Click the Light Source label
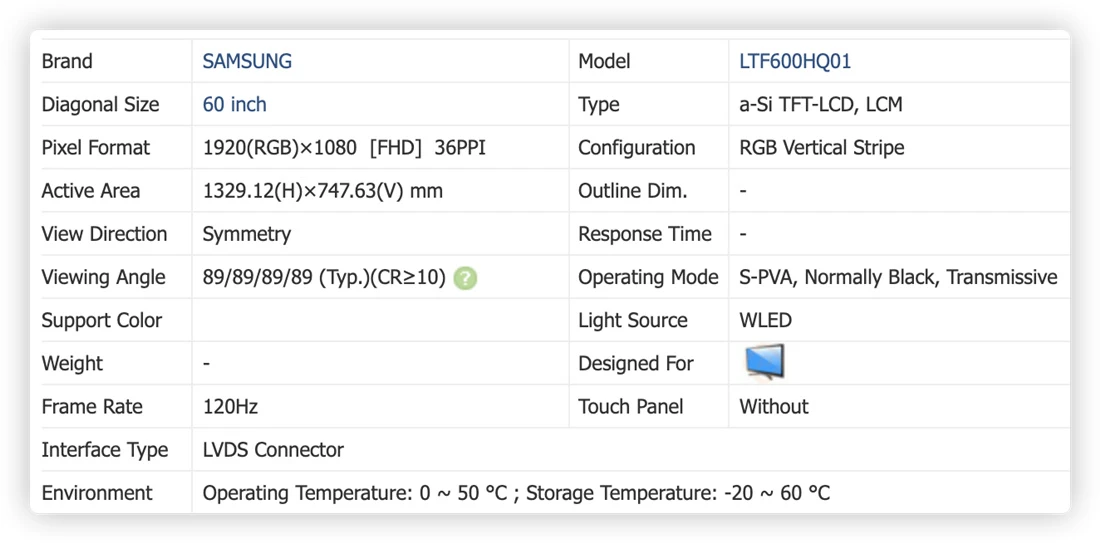This screenshot has width=1100, height=543. (632, 321)
